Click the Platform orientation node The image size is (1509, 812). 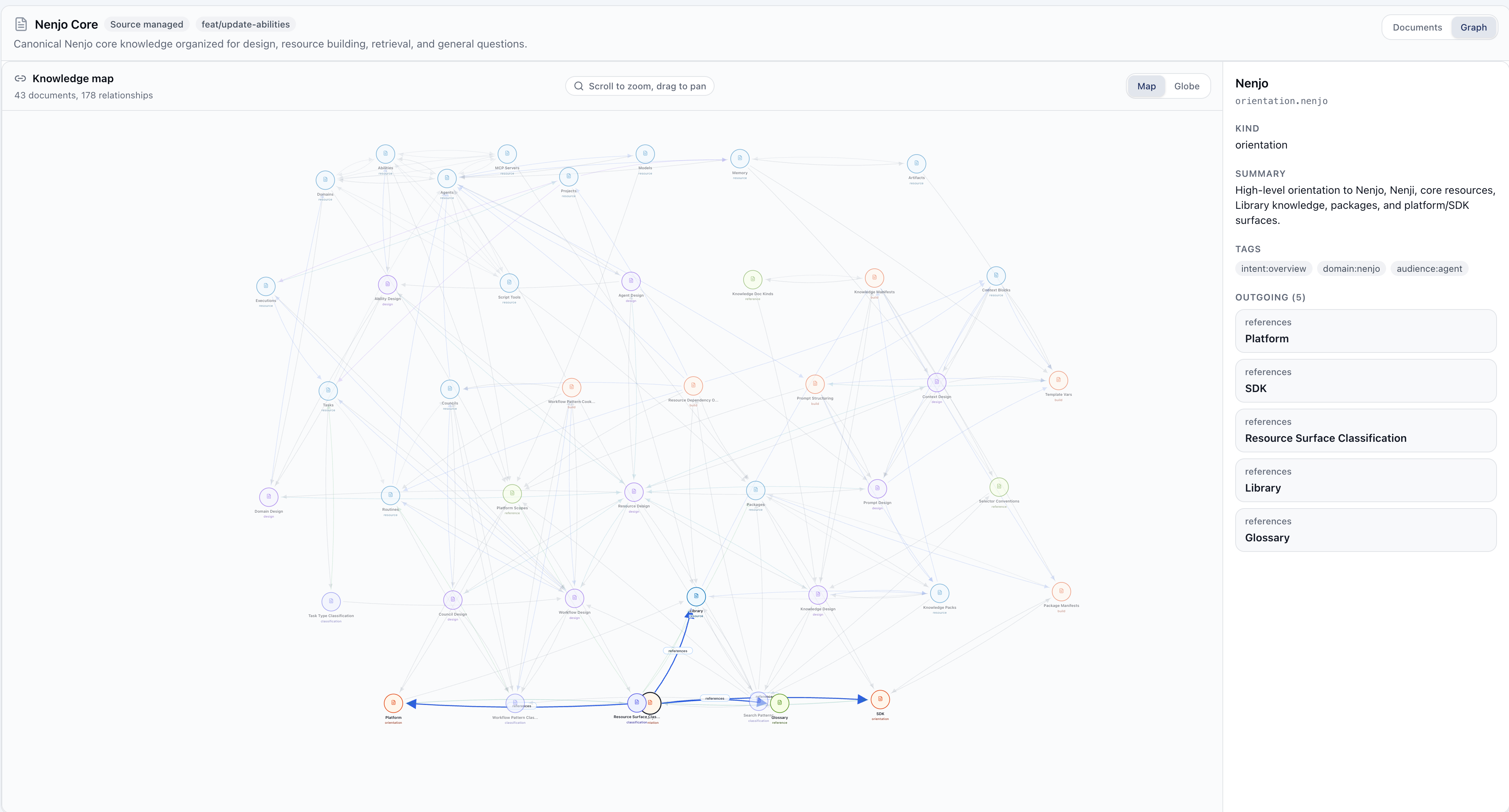(393, 703)
